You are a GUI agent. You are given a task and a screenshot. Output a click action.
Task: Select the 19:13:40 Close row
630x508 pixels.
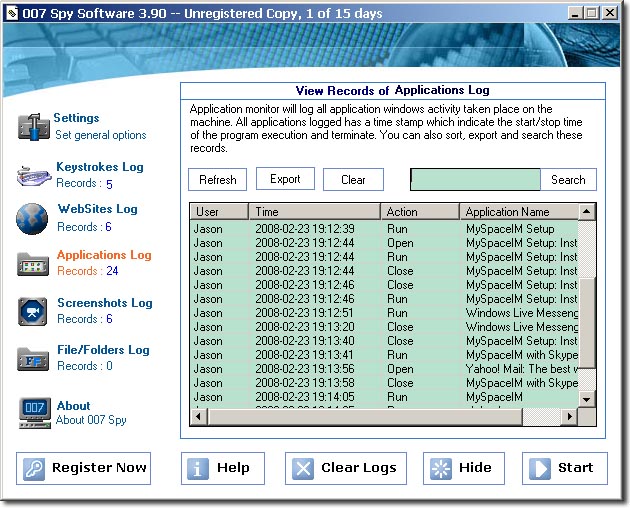click(x=384, y=341)
